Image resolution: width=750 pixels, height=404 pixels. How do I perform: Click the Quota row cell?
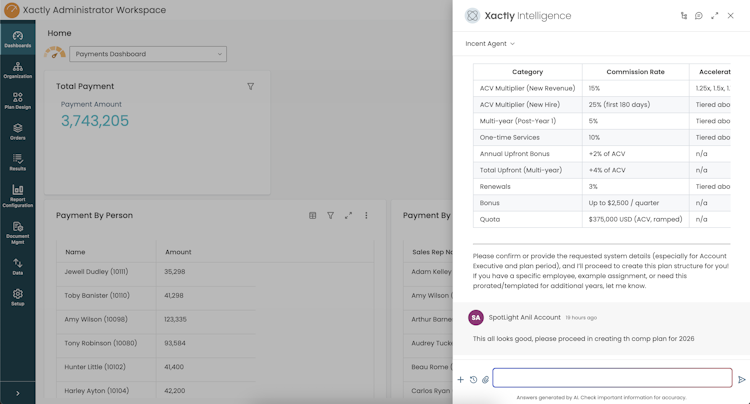pyautogui.click(x=528, y=219)
